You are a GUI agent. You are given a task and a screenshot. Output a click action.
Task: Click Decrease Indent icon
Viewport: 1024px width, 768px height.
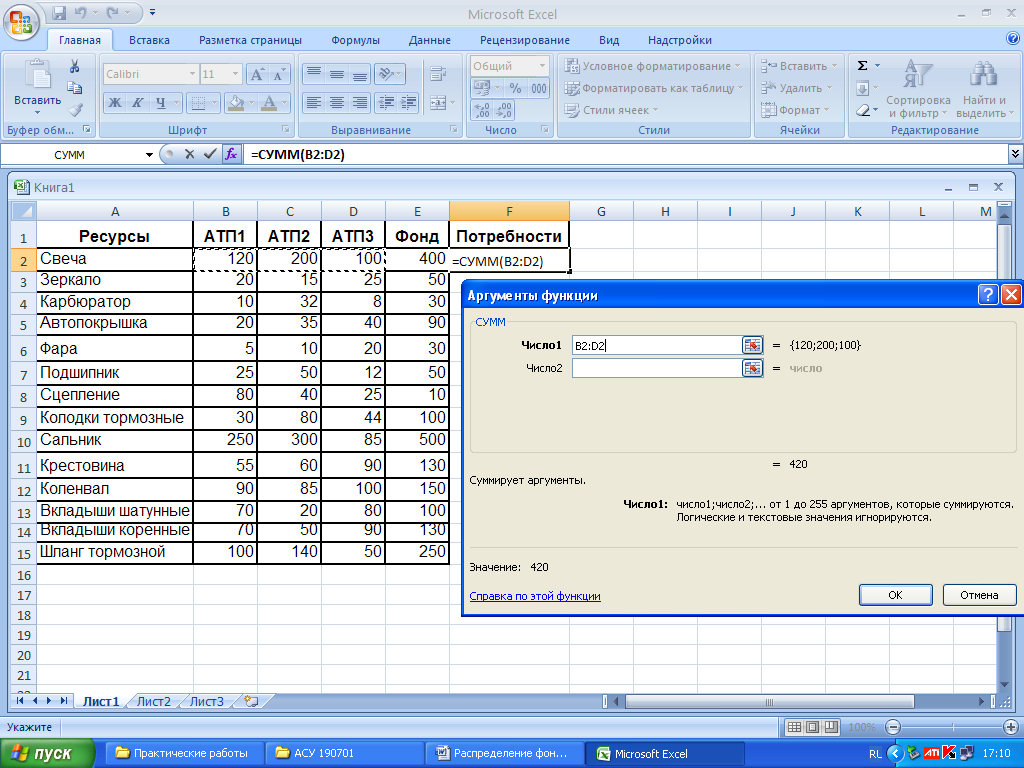(387, 103)
